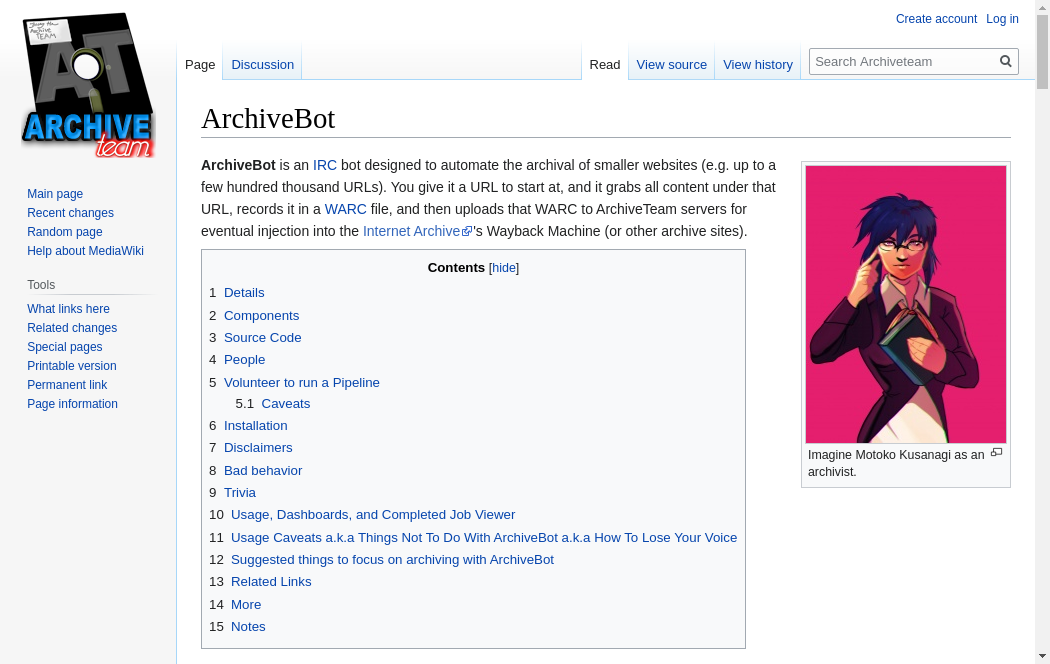Open the Internet Archive external link

(x=412, y=231)
